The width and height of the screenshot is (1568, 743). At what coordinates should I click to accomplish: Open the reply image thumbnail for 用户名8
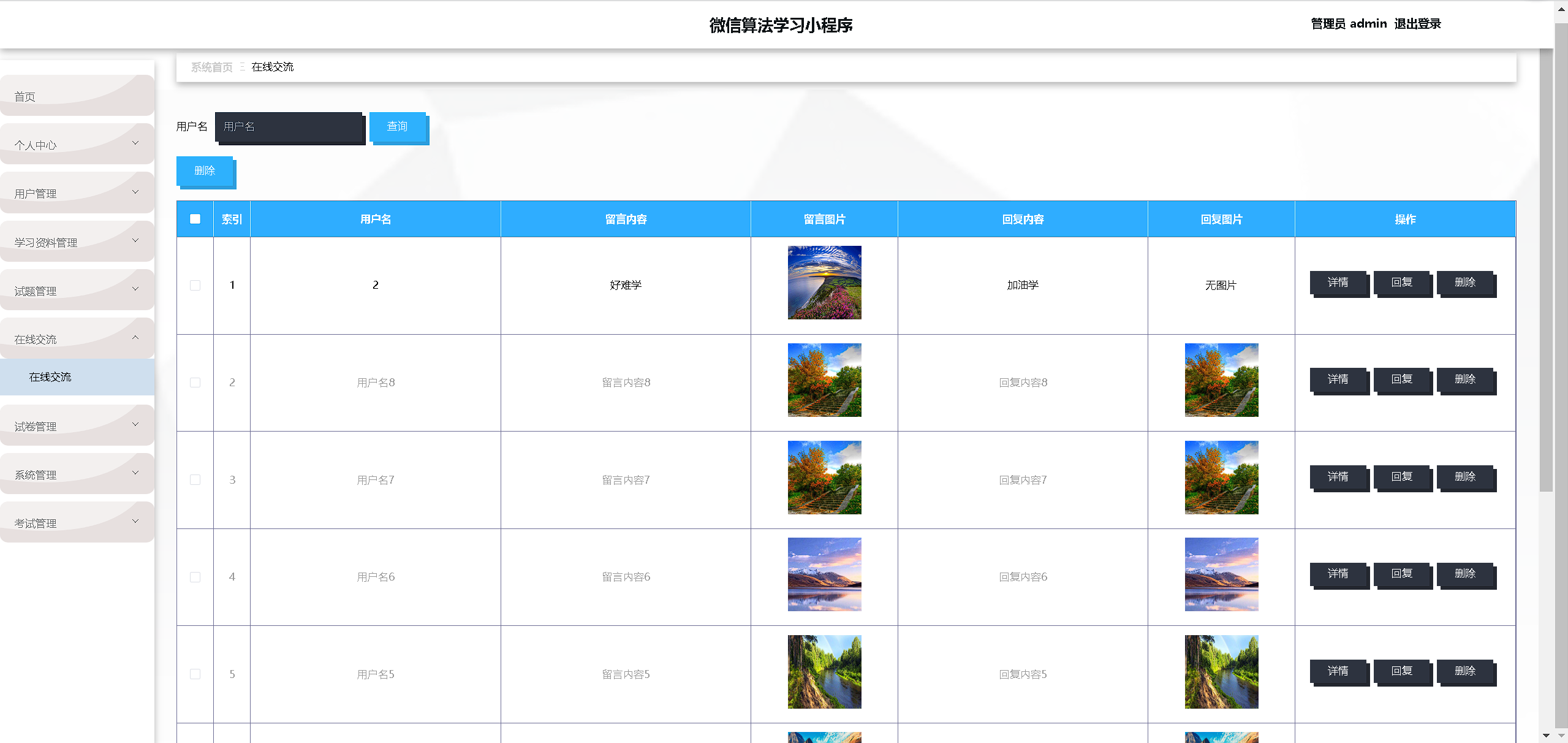click(1221, 380)
